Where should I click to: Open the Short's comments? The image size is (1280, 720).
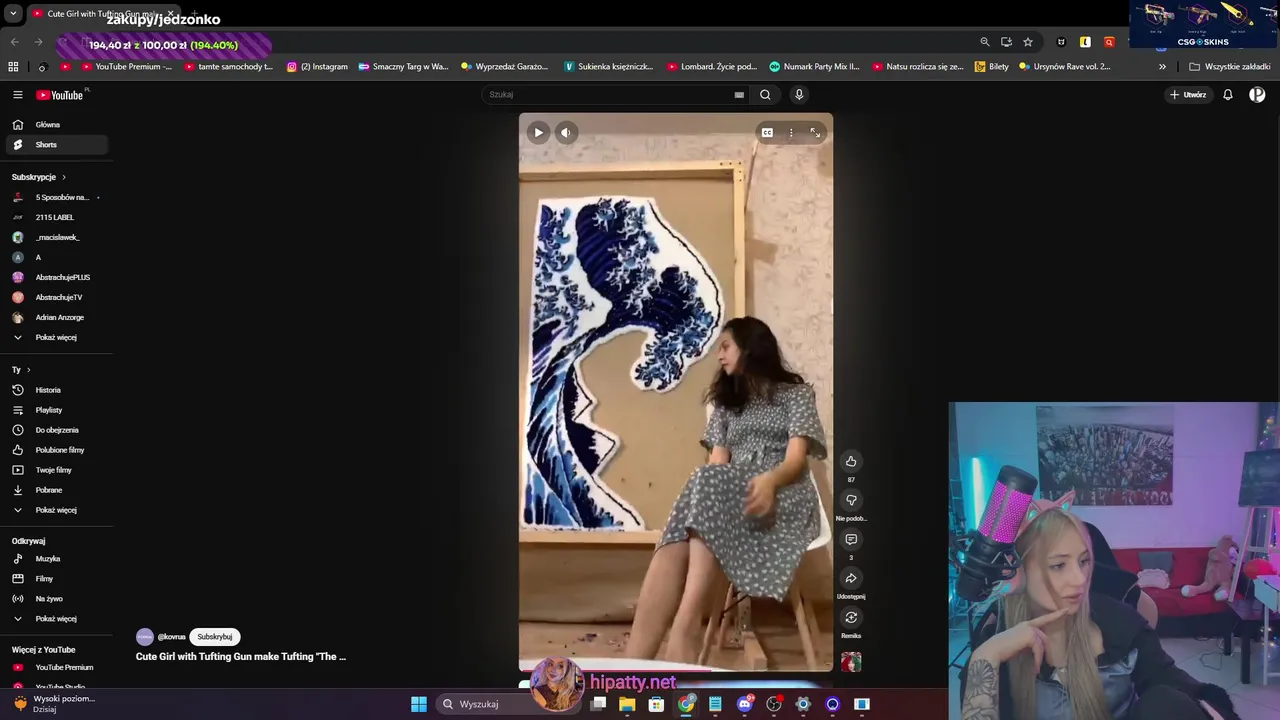(851, 539)
